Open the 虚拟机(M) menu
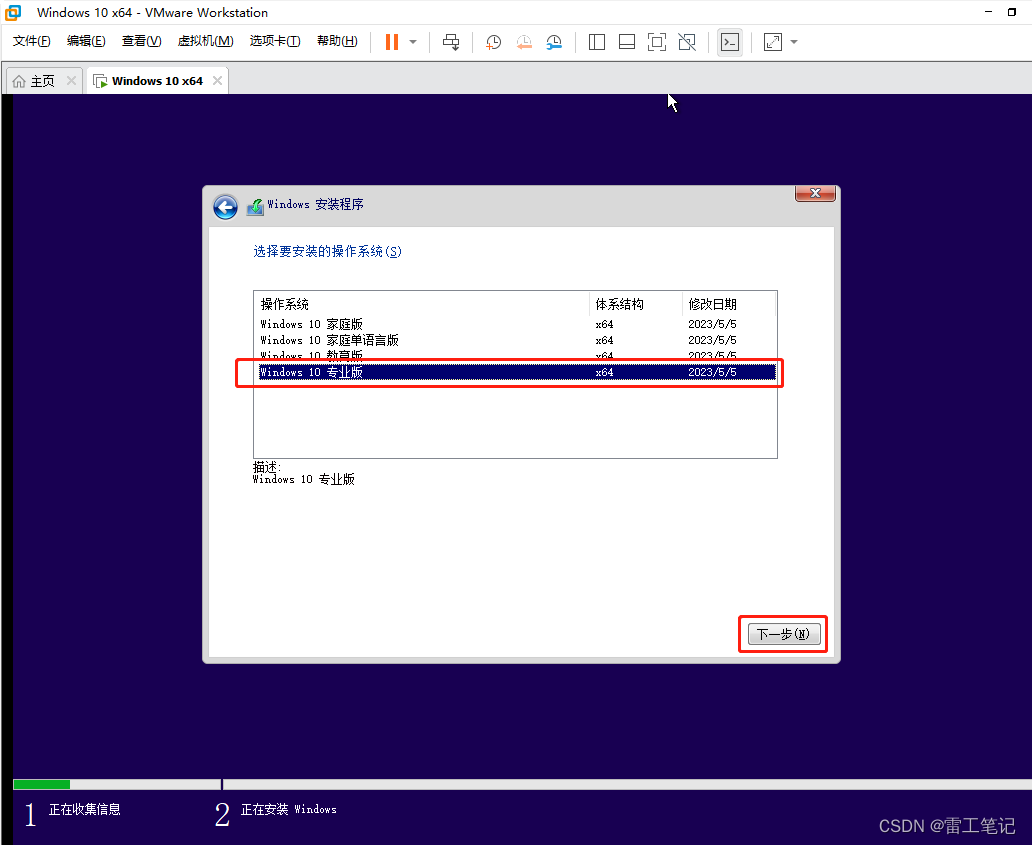Screen dimensions: 1032x845 (x=205, y=41)
